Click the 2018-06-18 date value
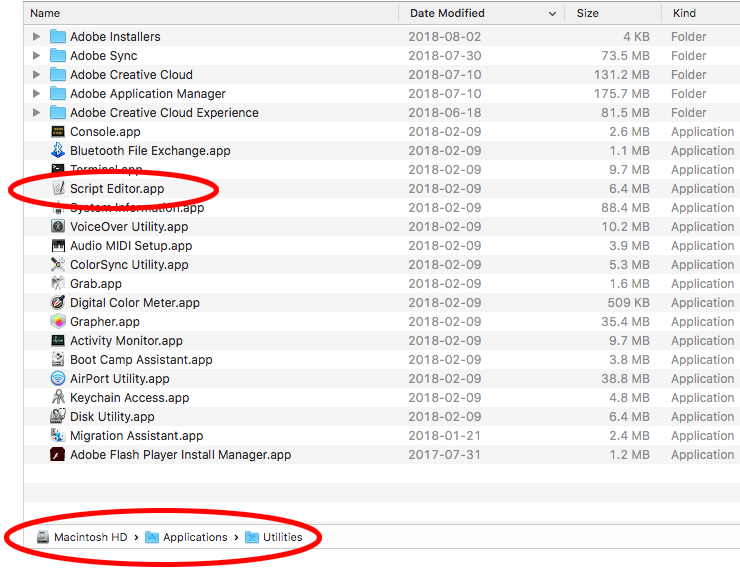Viewport: 740px width, 575px height. pos(445,113)
